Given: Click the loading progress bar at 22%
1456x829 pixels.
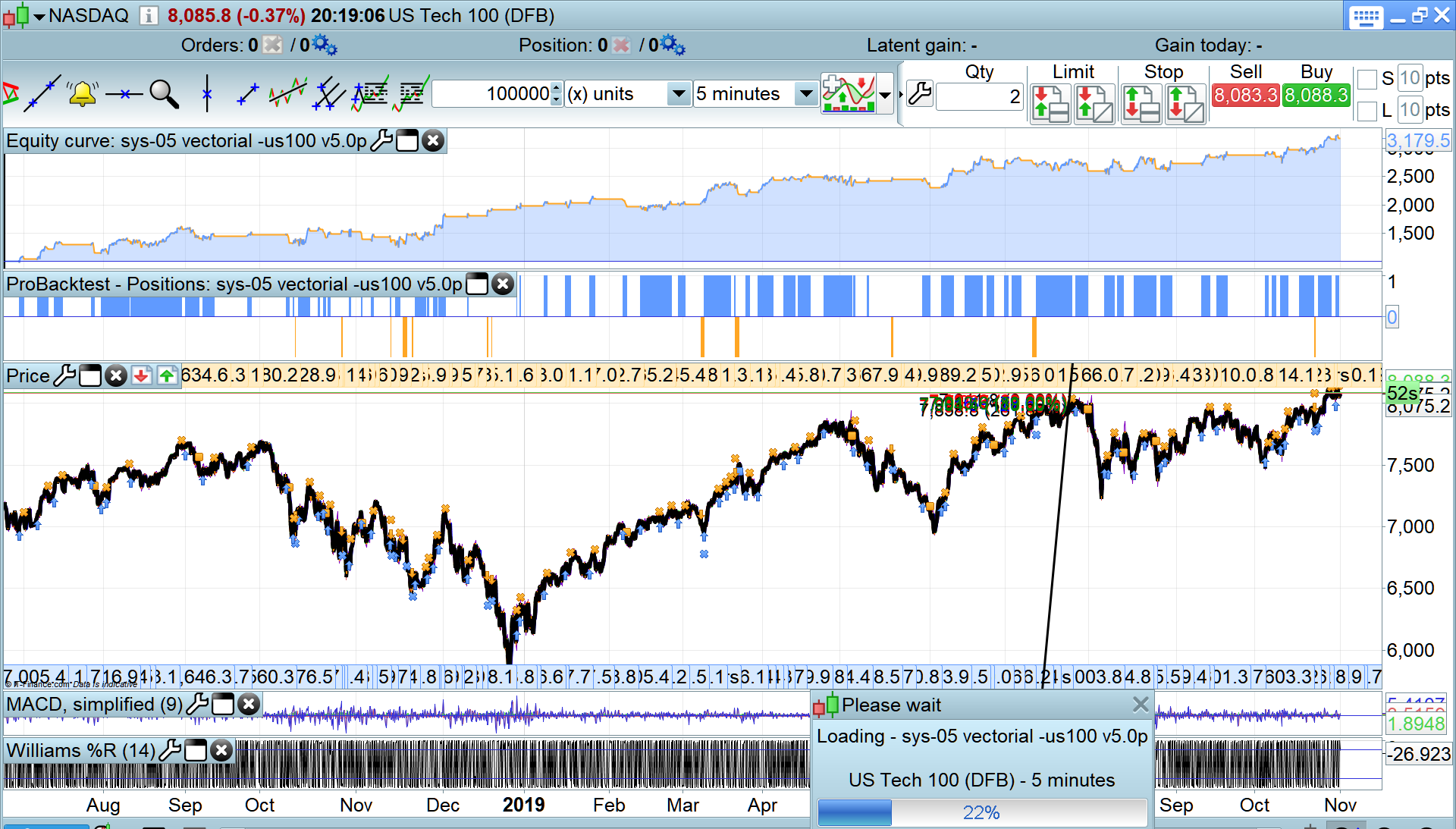Looking at the screenshot, I should 981,813.
